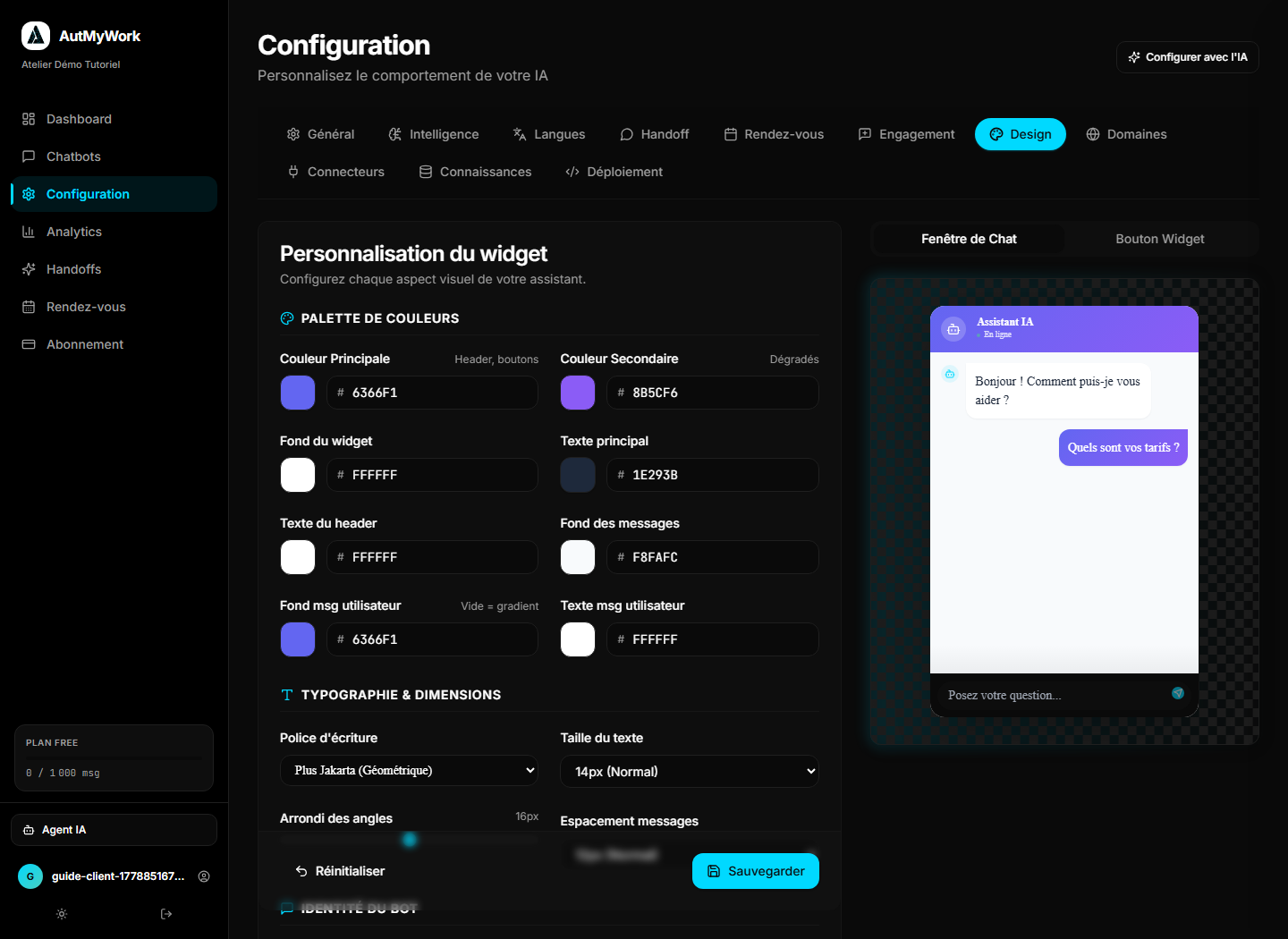
Task: Open the Déploiement tab
Action: coord(614,172)
